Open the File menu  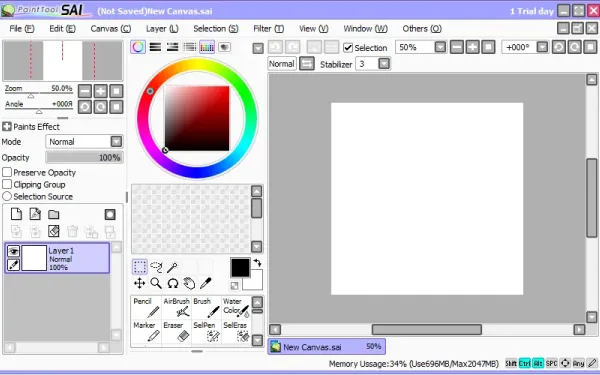[21, 29]
